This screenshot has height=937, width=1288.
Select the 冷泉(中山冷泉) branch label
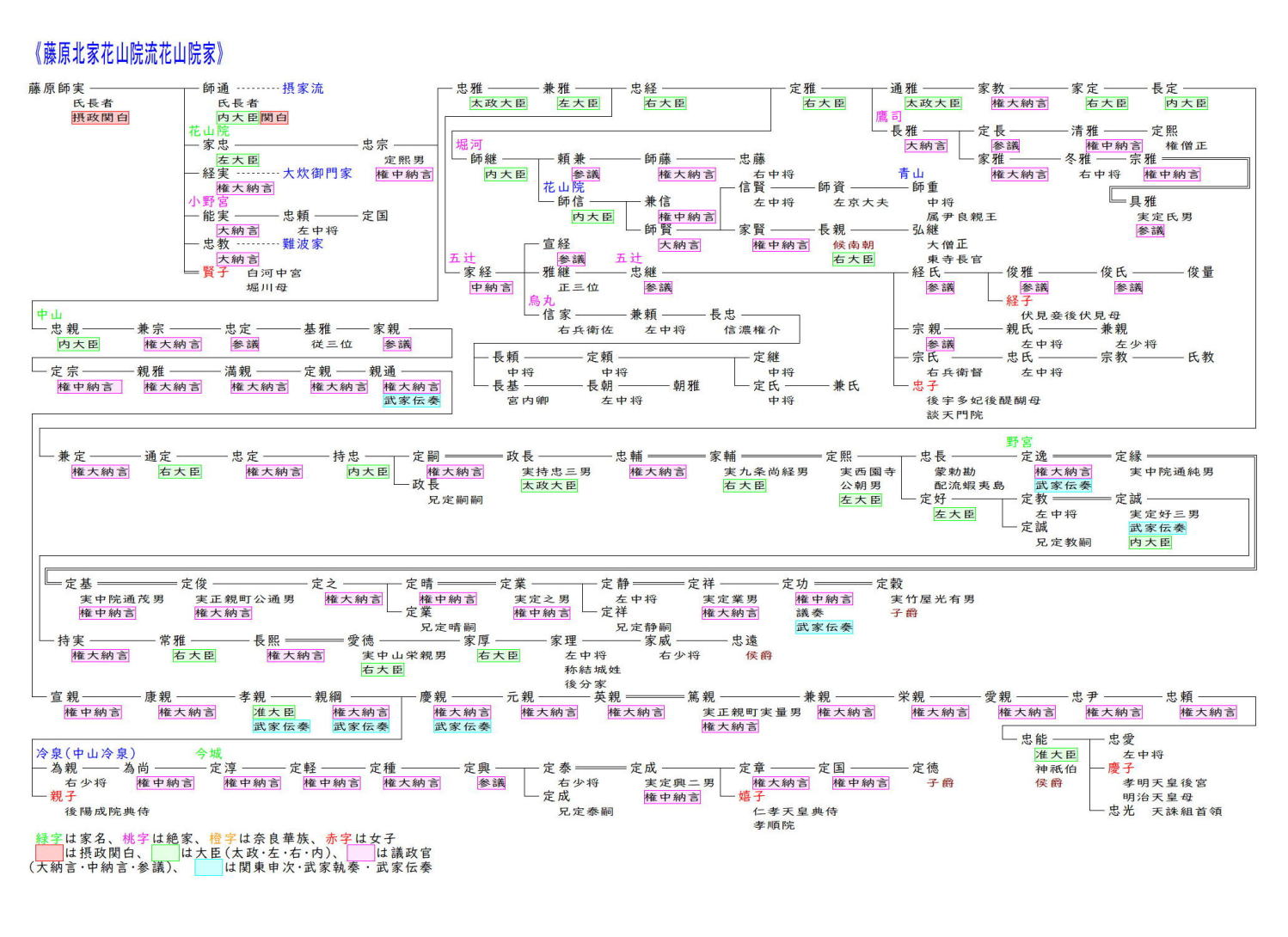tap(86, 754)
